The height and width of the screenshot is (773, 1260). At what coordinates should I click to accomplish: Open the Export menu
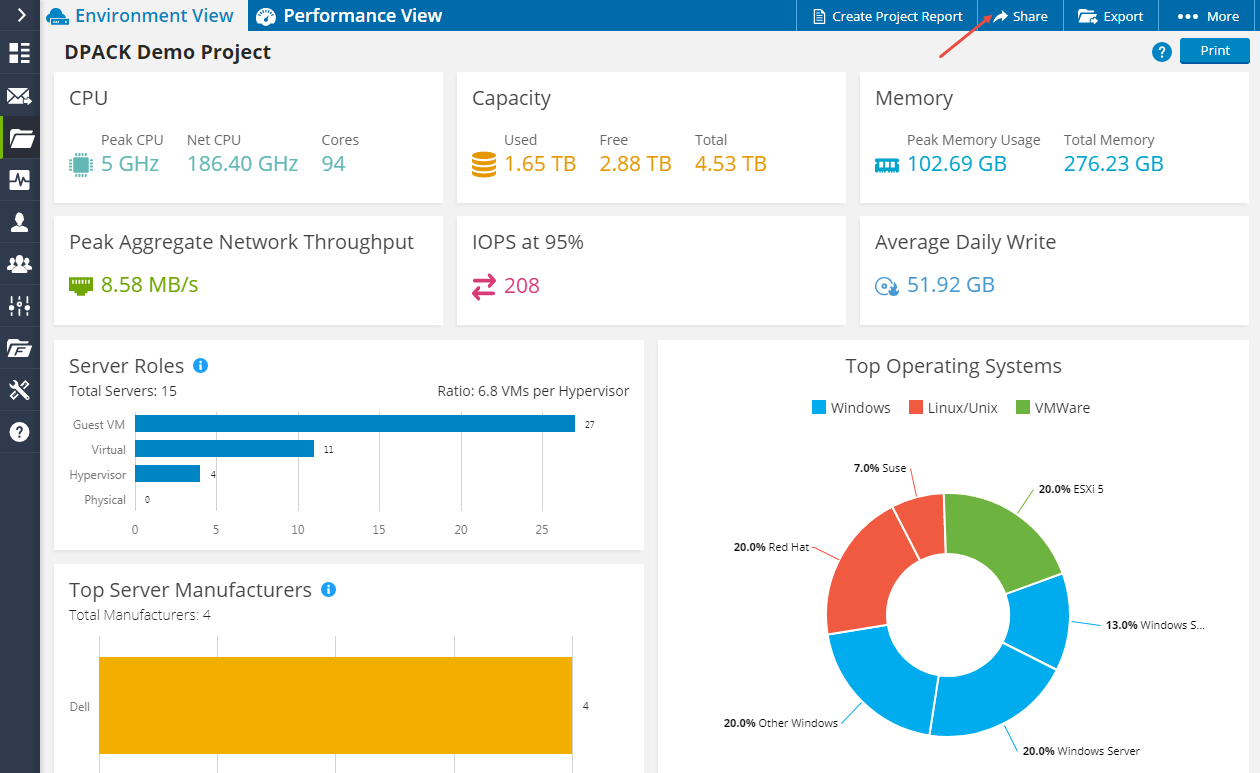click(1110, 16)
